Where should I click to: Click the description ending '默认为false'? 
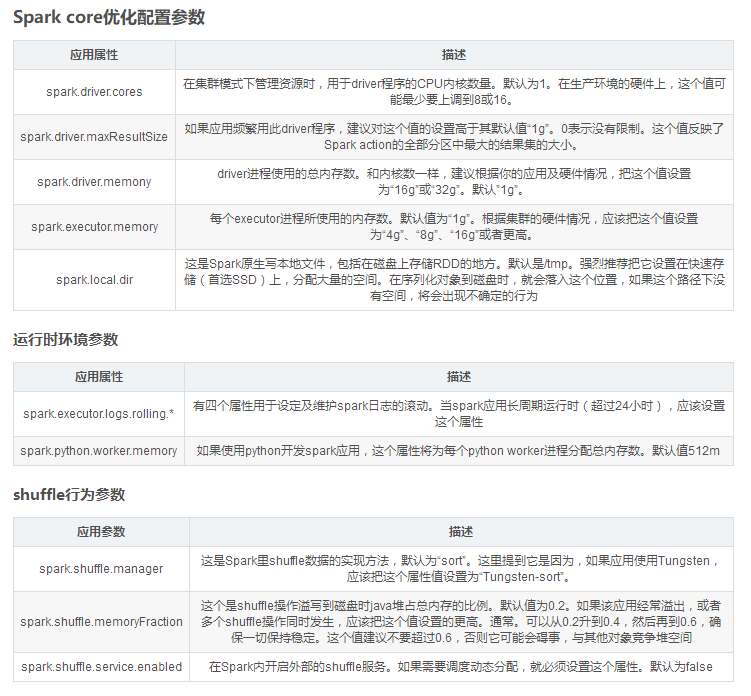click(461, 667)
